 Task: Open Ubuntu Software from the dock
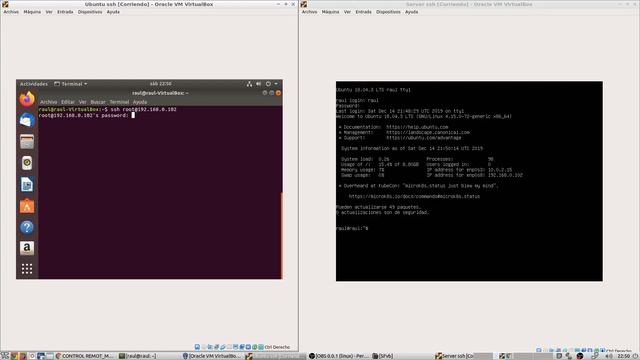pos(27,206)
